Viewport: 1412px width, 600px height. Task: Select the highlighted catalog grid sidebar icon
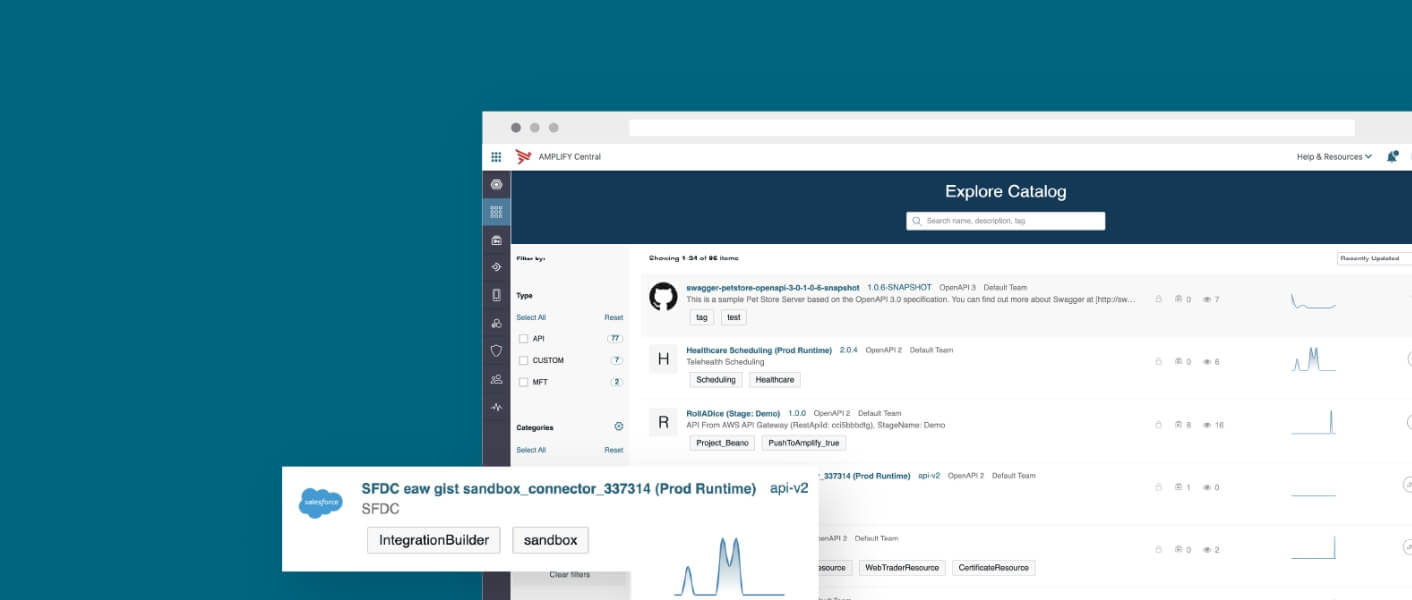[x=496, y=212]
